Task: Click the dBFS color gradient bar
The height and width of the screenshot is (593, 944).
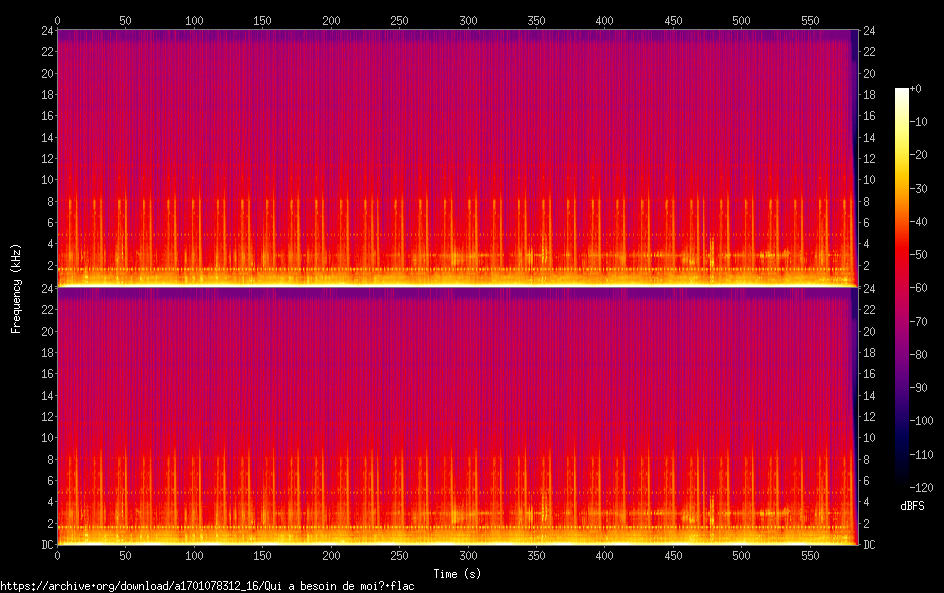Action: click(901, 288)
